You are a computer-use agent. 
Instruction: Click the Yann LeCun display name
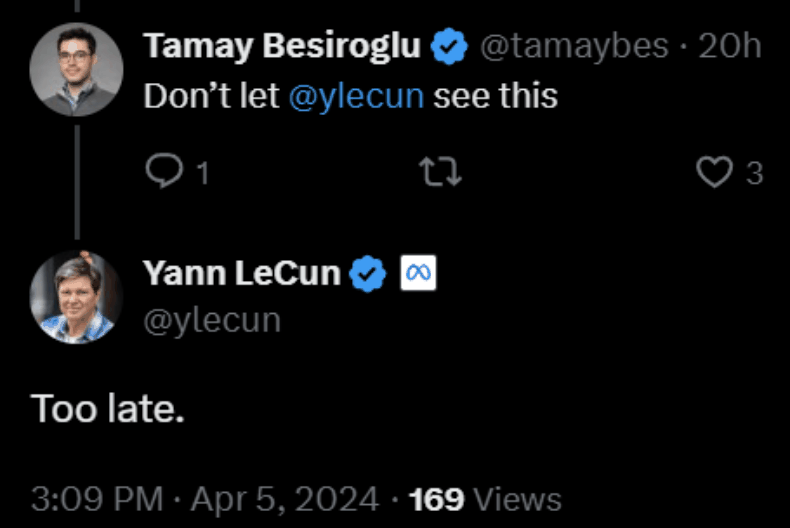241,273
